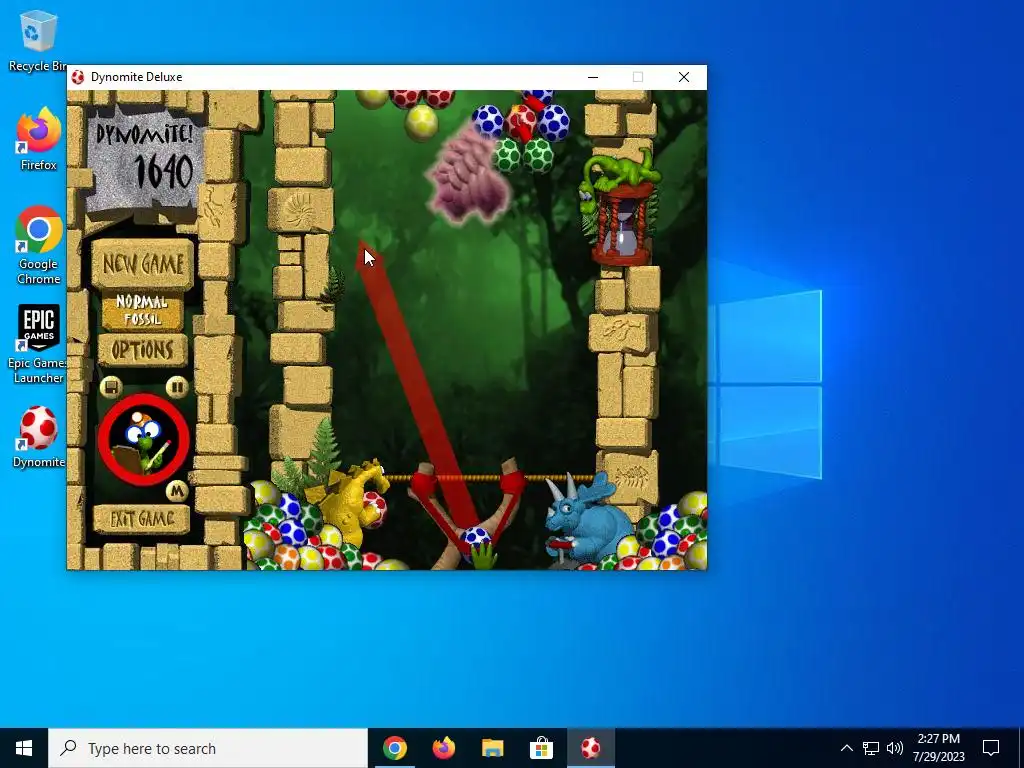The width and height of the screenshot is (1024, 768).
Task: Click Dynomite app icon in taskbar
Action: pyautogui.click(x=590, y=748)
